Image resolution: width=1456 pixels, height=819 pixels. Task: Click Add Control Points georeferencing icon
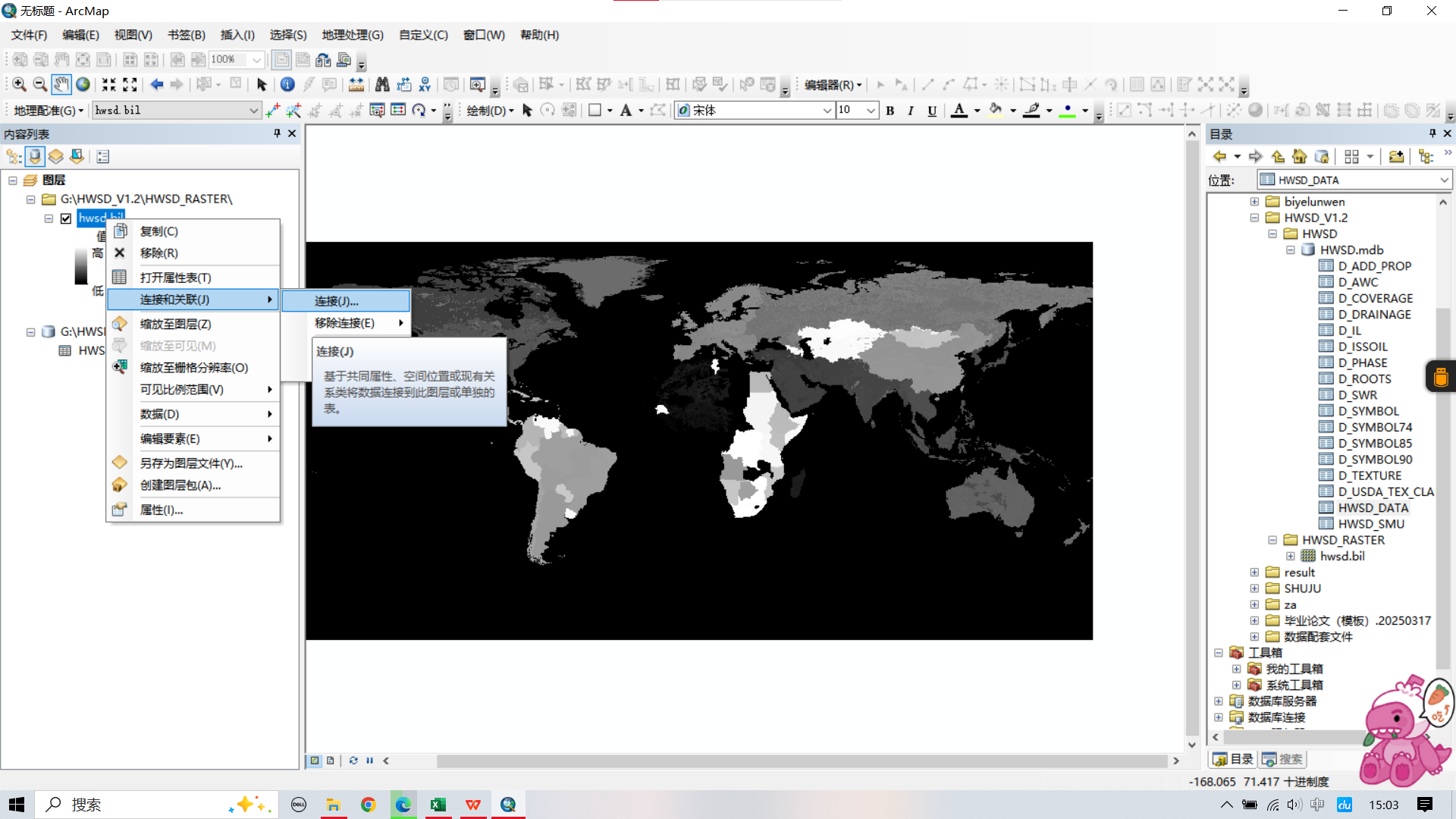tap(272, 111)
